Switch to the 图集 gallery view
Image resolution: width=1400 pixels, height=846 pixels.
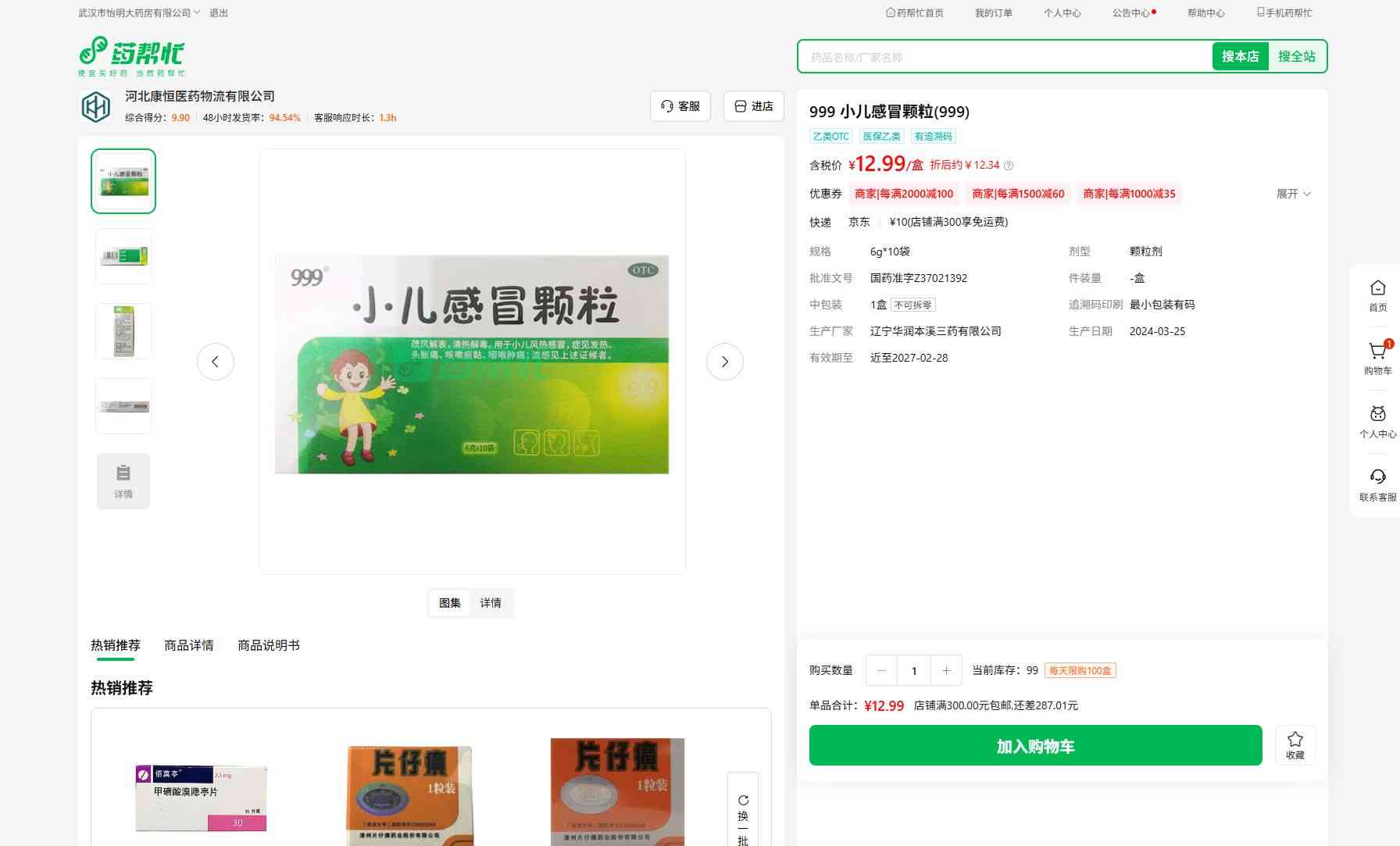point(449,603)
